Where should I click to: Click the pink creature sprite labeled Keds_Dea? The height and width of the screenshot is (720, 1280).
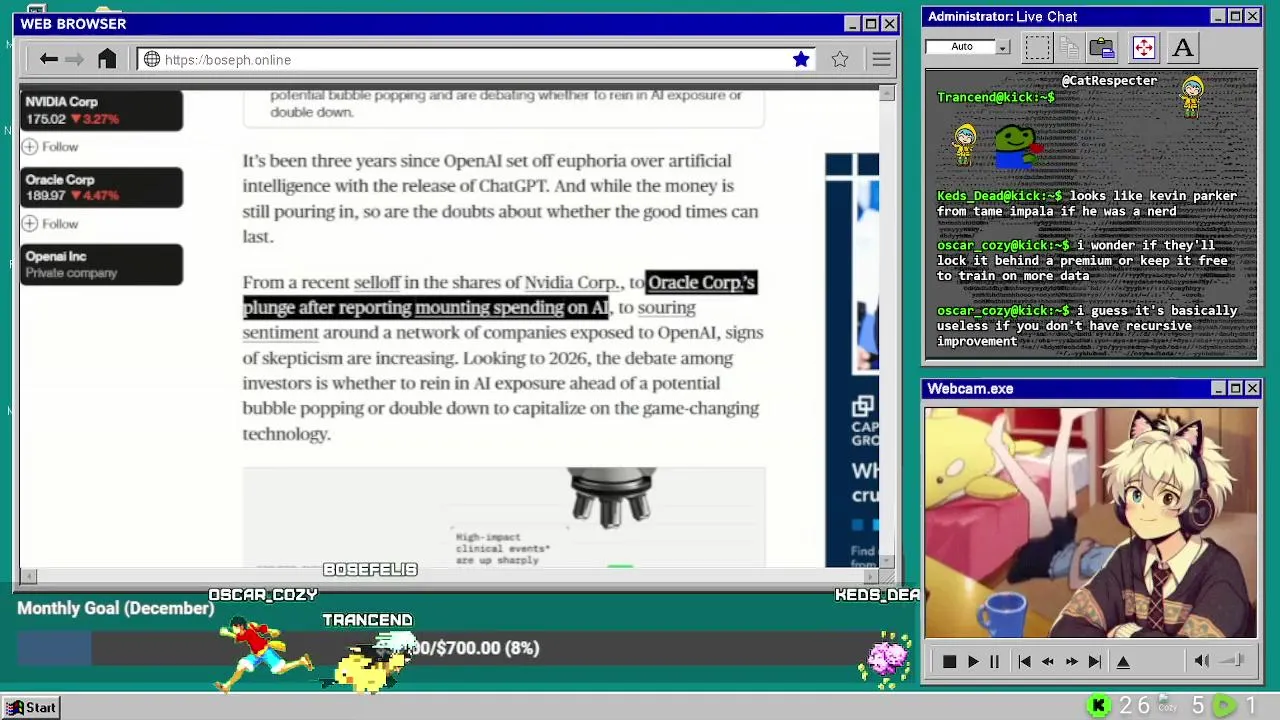click(886, 660)
